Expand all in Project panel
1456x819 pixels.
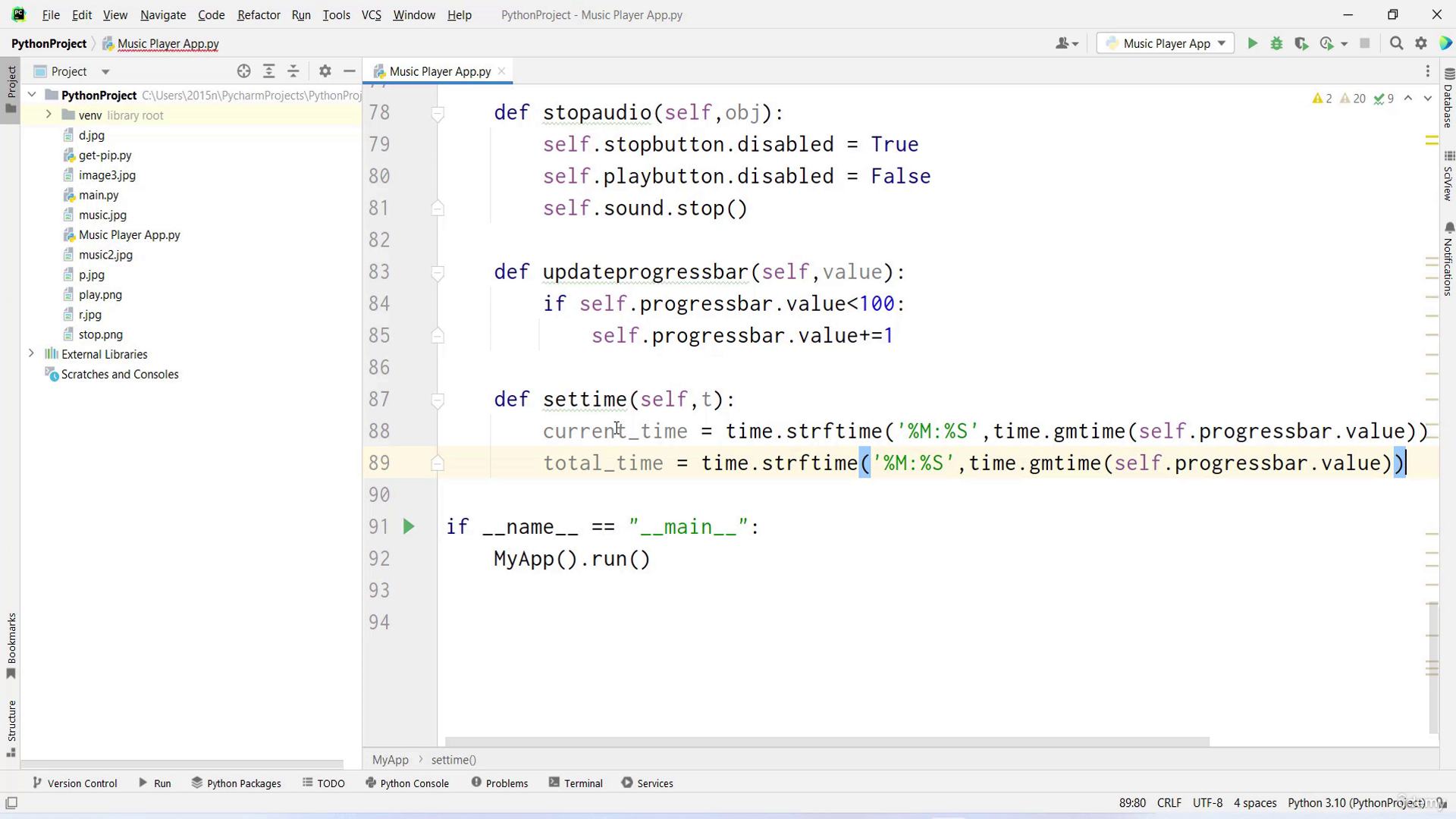pos(268,71)
